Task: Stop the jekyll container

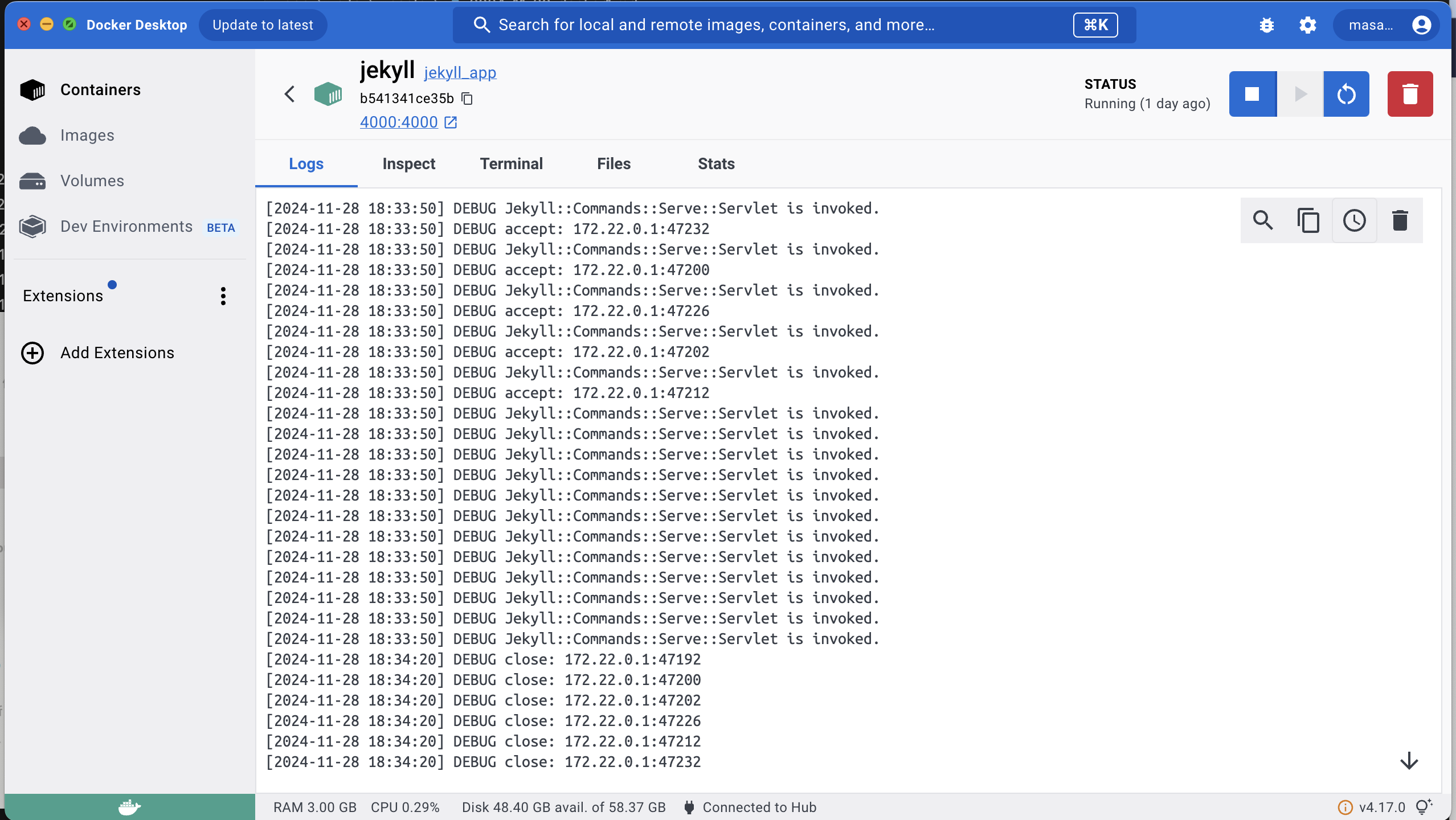Action: tap(1252, 94)
